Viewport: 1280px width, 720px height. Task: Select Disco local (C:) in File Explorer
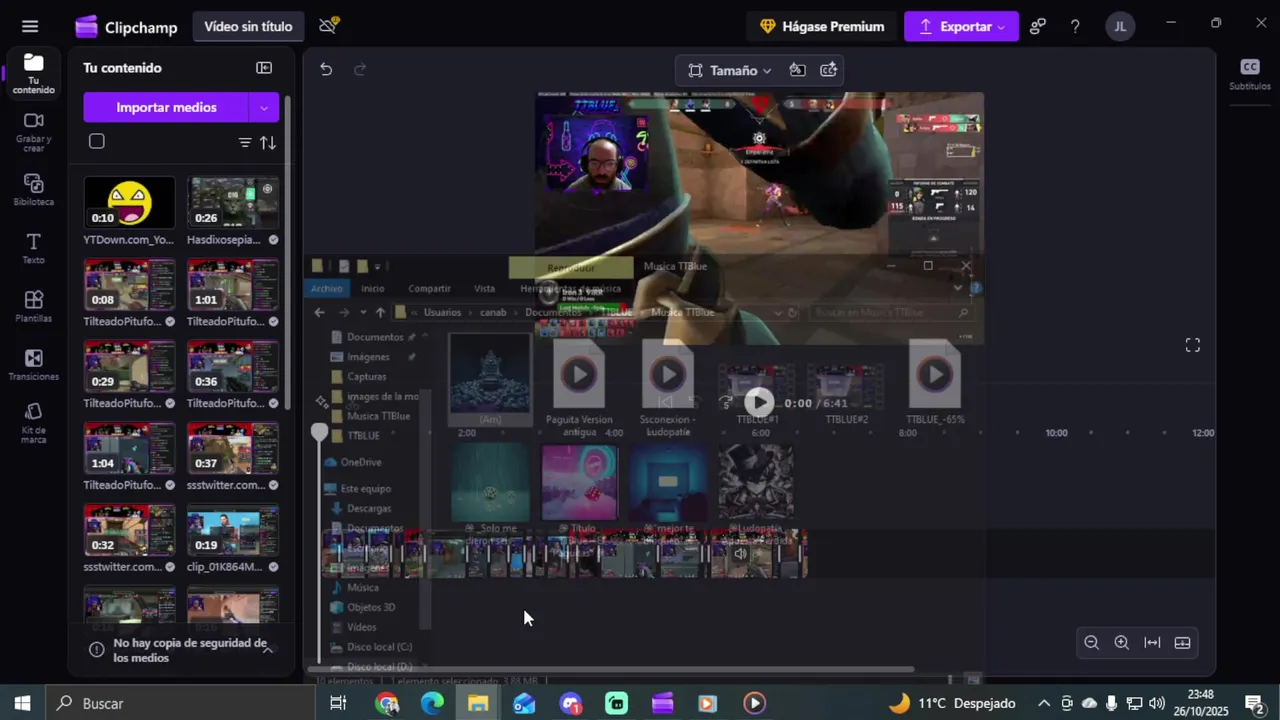pos(378,647)
